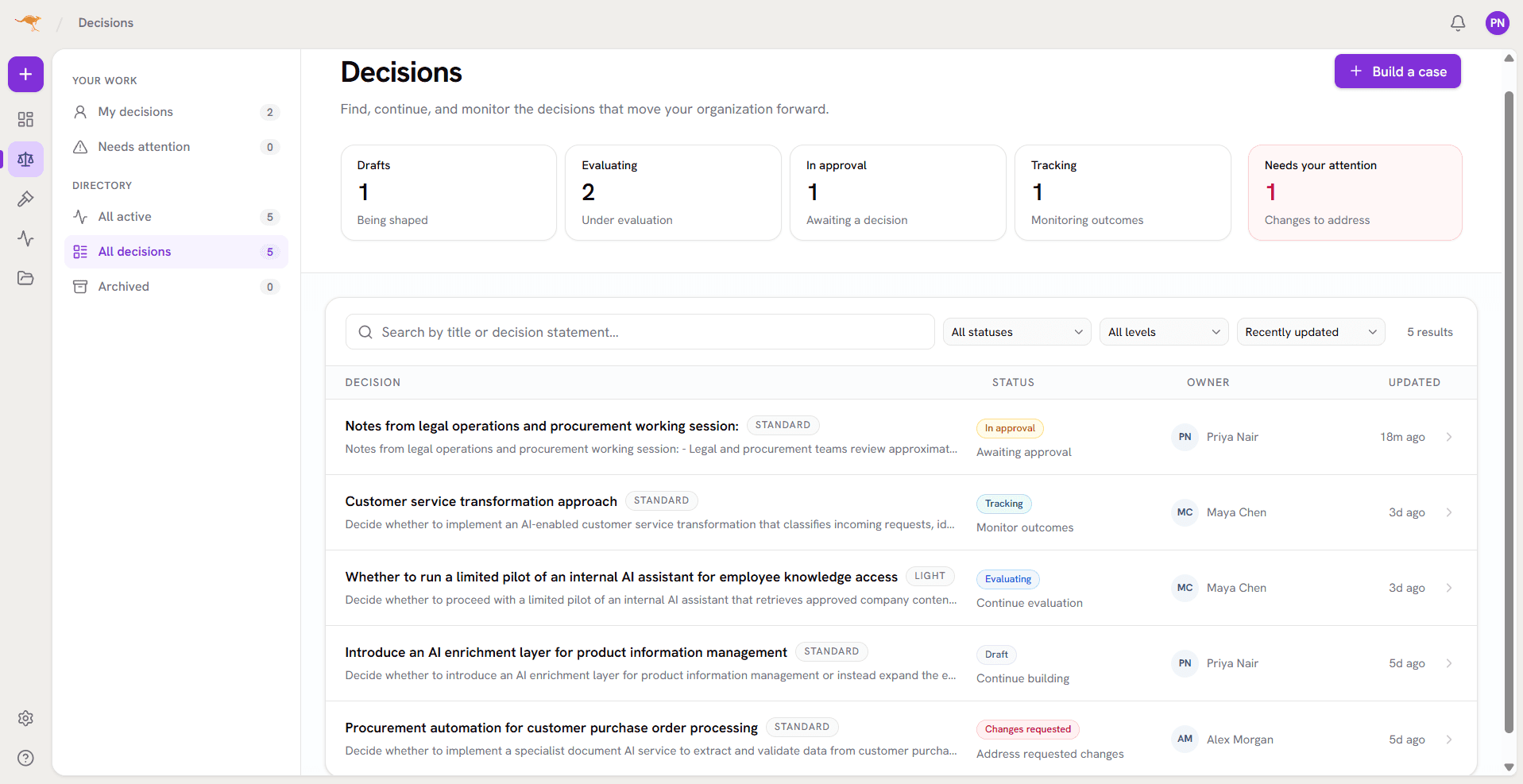Click PN avatar in the Notes from legal row
The height and width of the screenshot is (784, 1523).
tap(1185, 437)
